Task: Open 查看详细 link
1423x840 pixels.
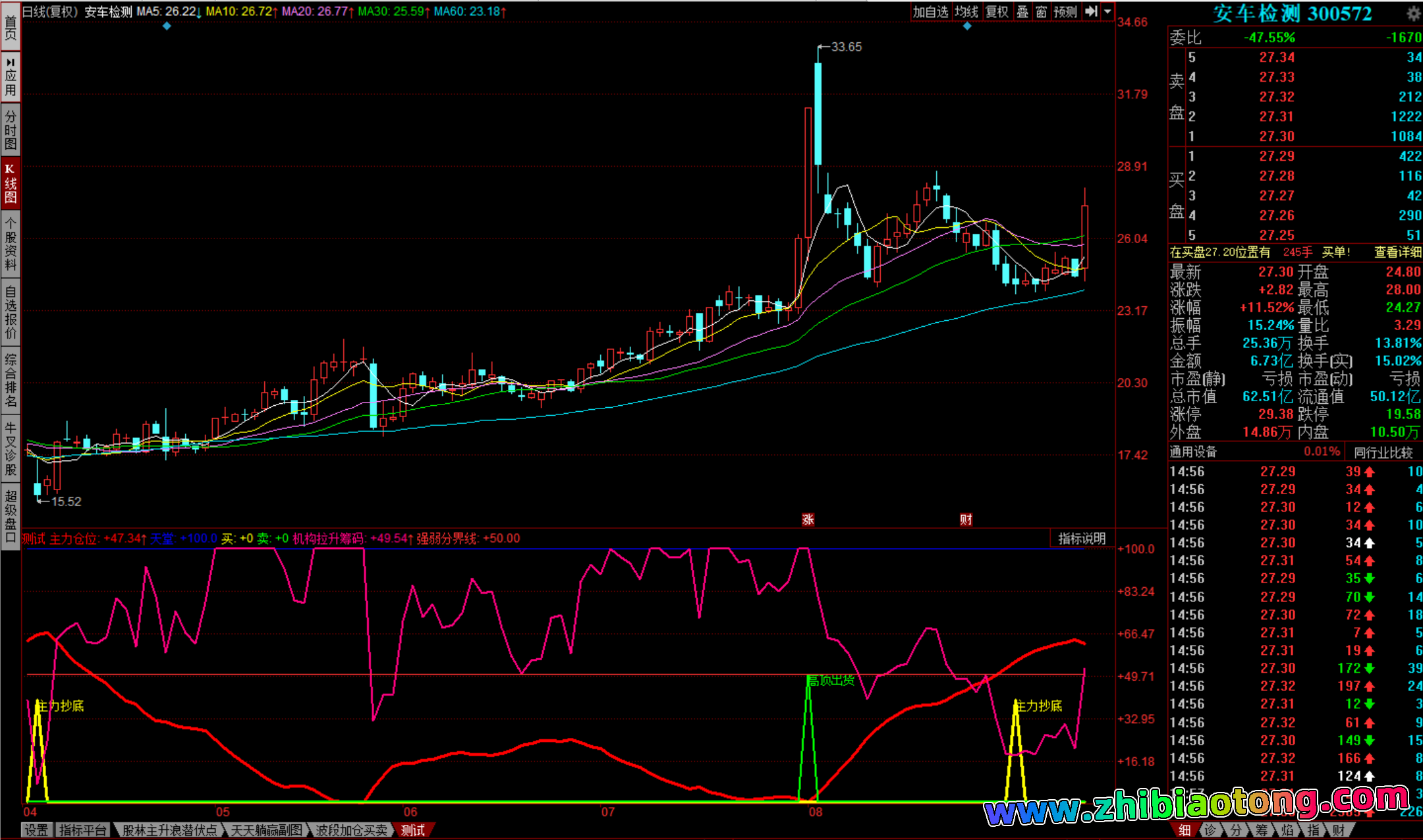Action: (x=1397, y=252)
